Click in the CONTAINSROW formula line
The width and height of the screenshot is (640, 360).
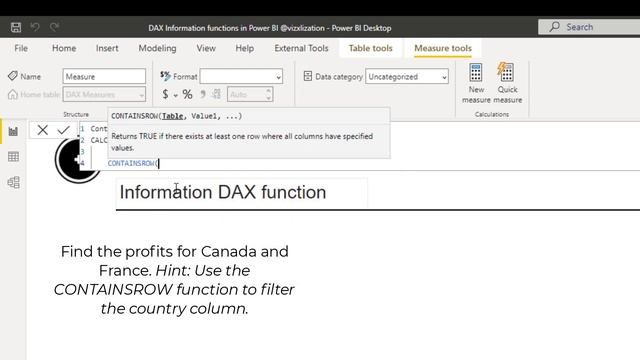(133, 163)
